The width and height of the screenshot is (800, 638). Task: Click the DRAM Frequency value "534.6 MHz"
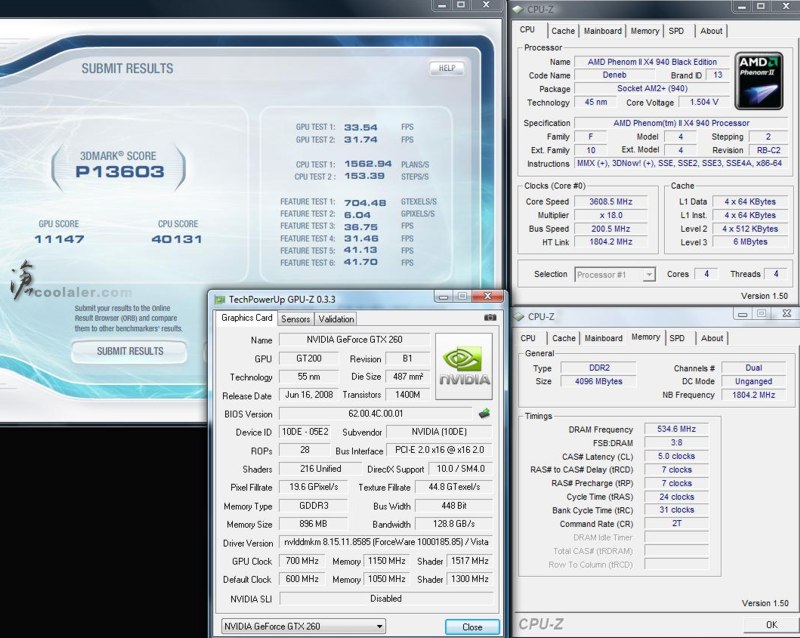[677, 429]
